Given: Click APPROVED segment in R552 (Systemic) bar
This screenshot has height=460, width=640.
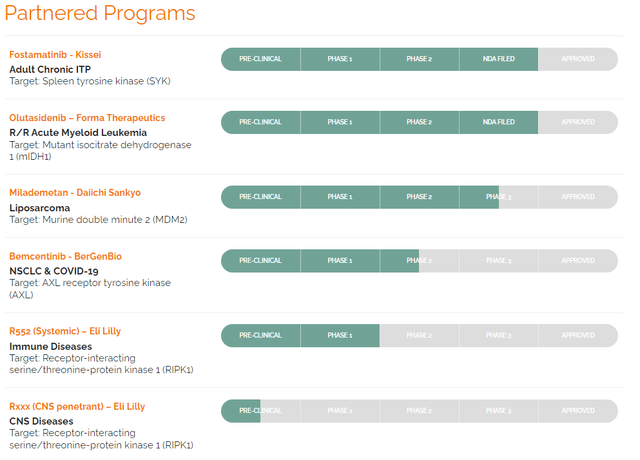Looking at the screenshot, I should coord(578,336).
